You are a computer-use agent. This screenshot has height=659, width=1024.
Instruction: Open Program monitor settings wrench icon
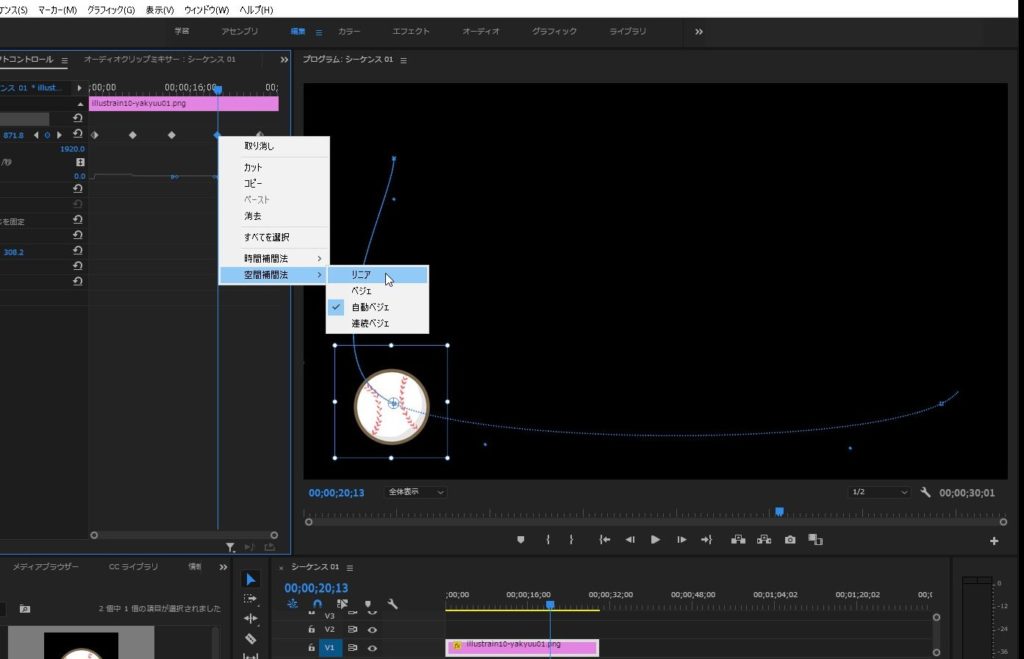[926, 493]
